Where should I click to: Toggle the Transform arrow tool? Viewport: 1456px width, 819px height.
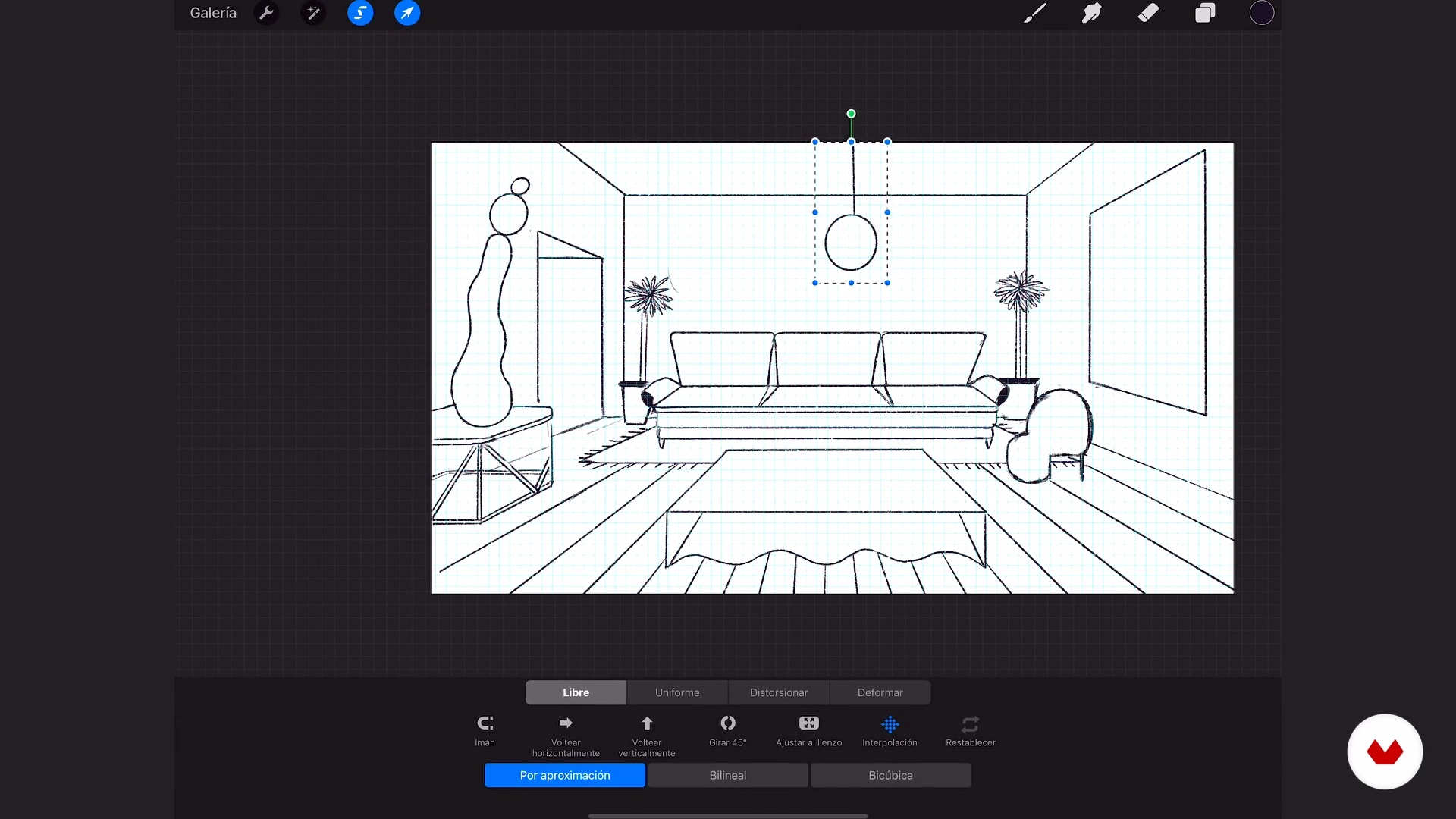point(407,13)
